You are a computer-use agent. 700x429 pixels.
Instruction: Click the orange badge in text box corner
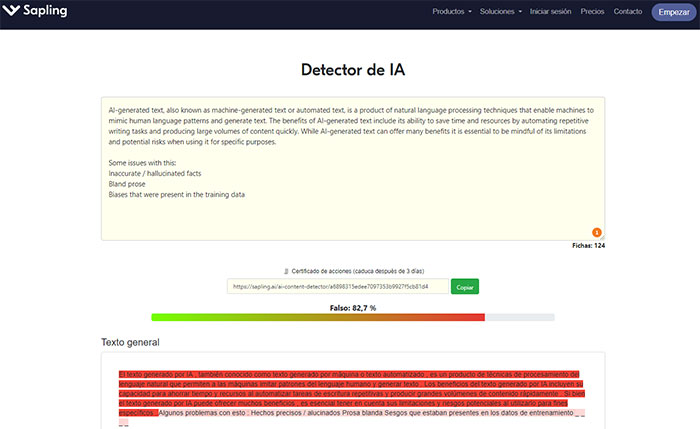[x=597, y=232]
